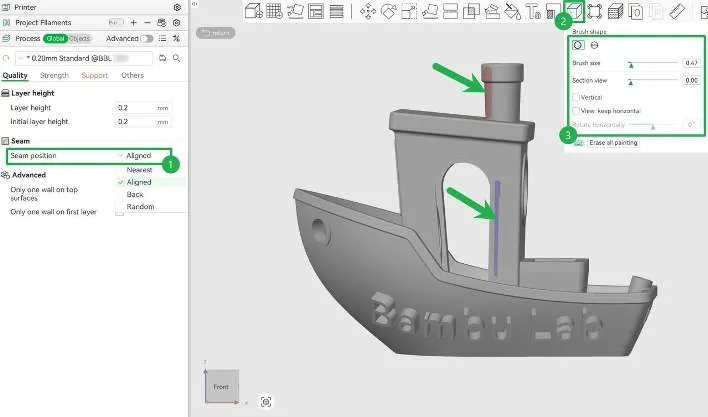Click the bounding-box corners toolbar icon

coord(595,11)
